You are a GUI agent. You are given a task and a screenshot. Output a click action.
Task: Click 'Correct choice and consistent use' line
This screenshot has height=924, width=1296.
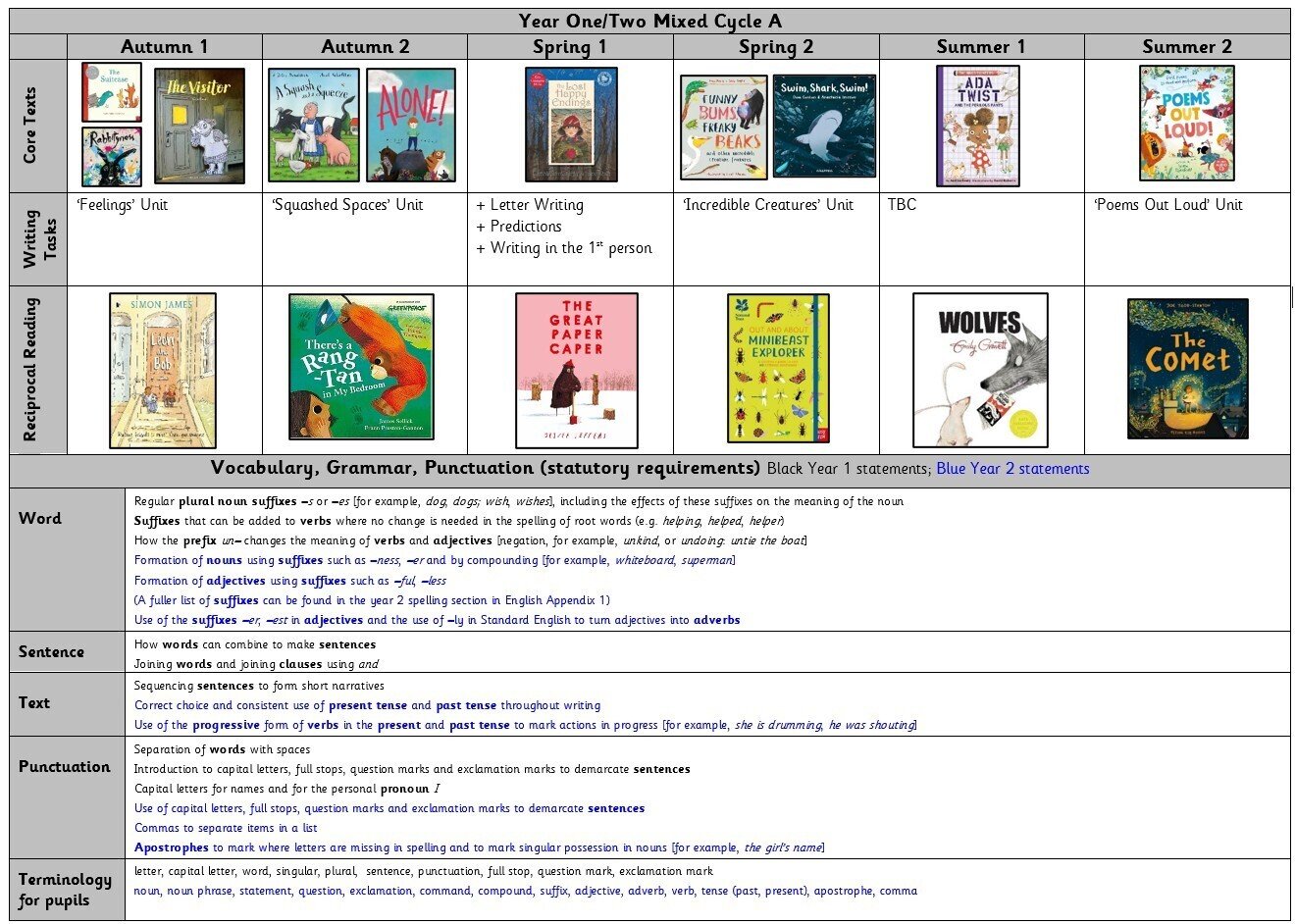tap(367, 705)
